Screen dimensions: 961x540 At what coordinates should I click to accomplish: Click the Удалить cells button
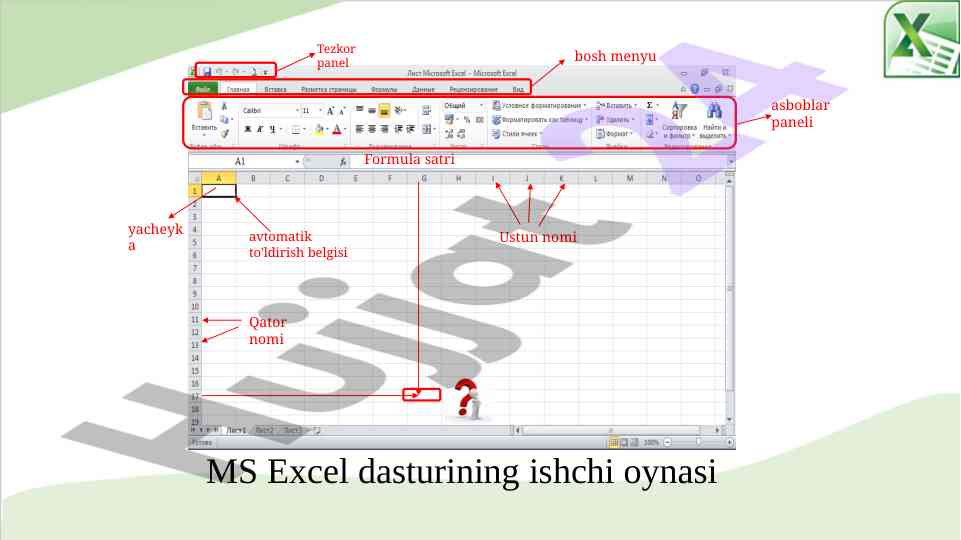pyautogui.click(x=615, y=120)
